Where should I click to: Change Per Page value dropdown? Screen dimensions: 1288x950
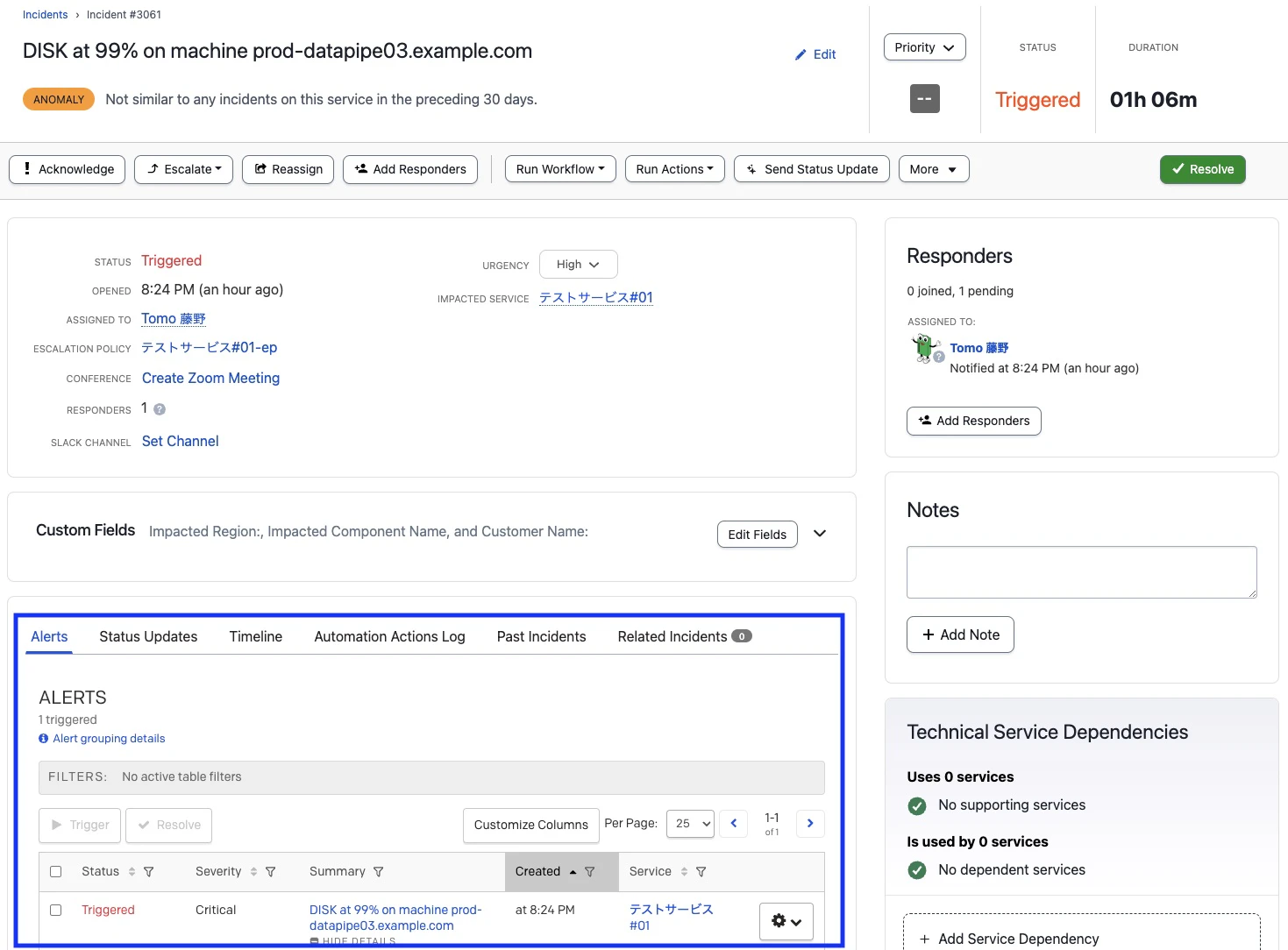pyautogui.click(x=691, y=824)
